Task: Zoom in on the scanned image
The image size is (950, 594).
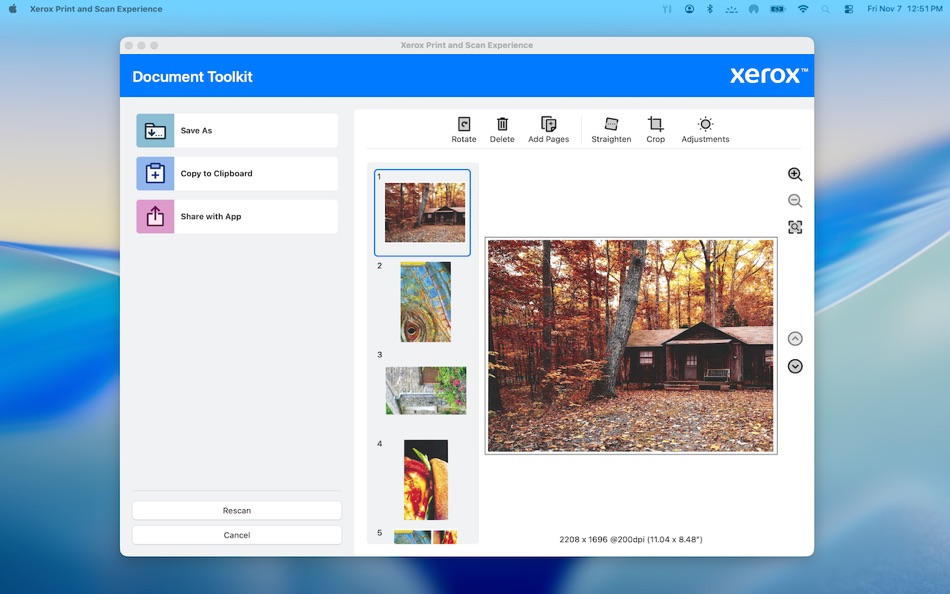Action: (794, 173)
